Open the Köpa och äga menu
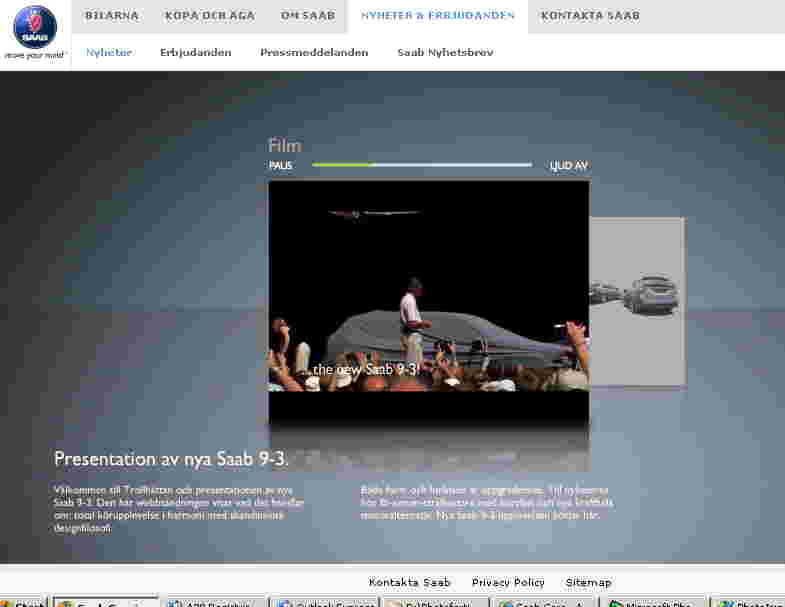This screenshot has width=785, height=607. coord(210,16)
